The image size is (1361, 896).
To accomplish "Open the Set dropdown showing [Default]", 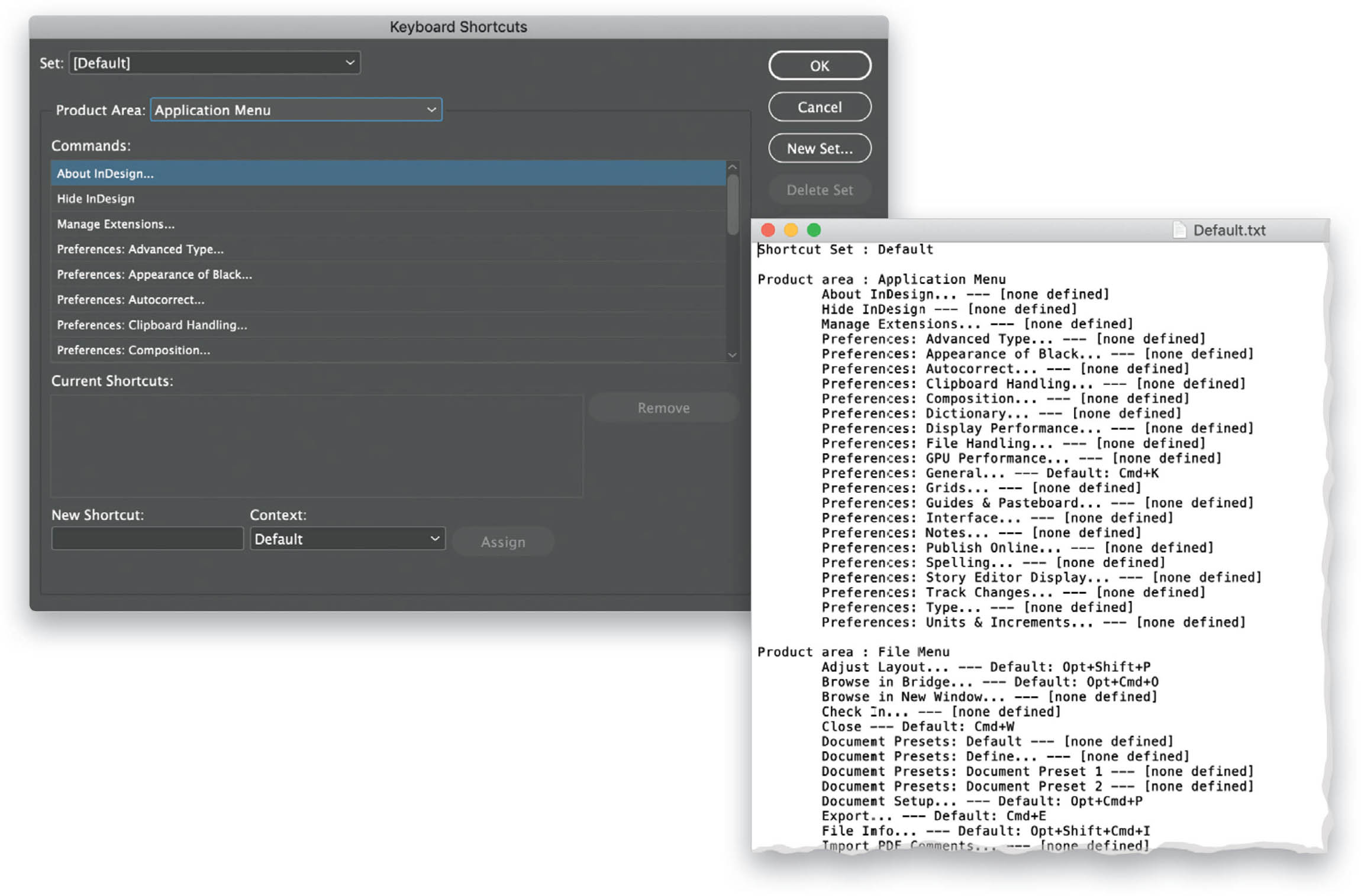I will 214,63.
